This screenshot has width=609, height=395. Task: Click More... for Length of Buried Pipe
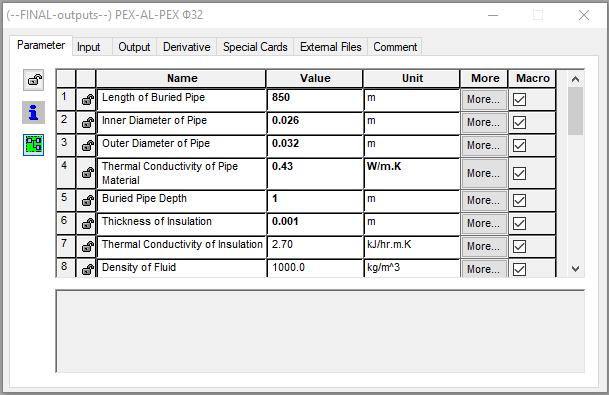pyautogui.click(x=484, y=100)
